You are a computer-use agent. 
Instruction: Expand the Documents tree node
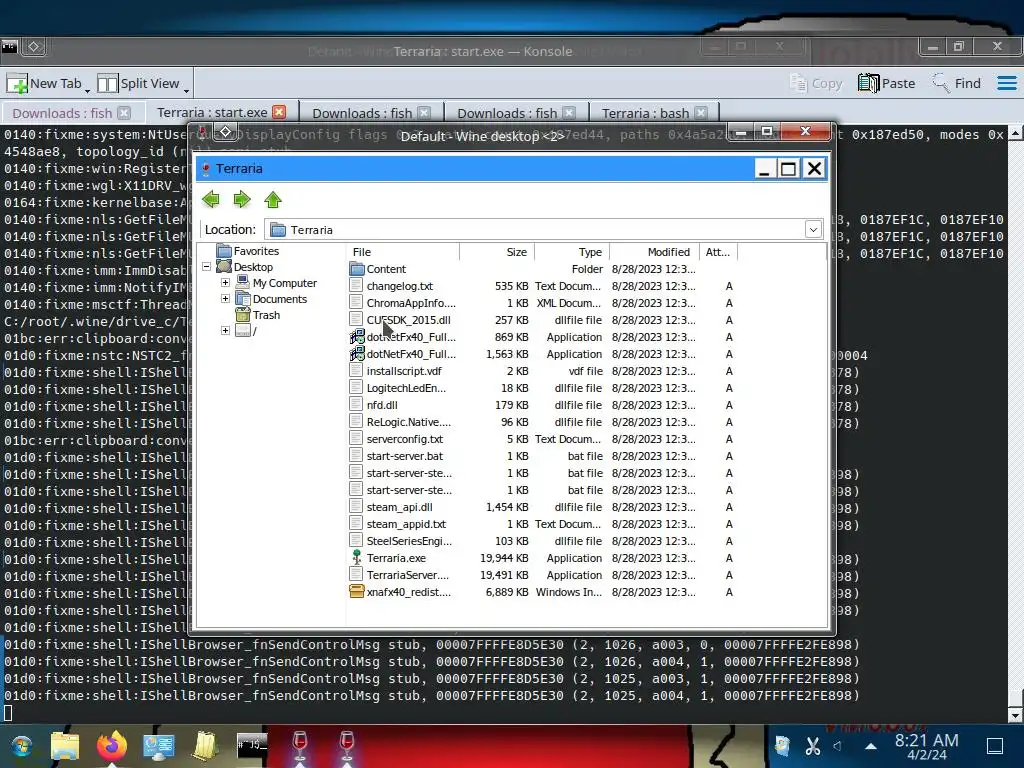225,298
